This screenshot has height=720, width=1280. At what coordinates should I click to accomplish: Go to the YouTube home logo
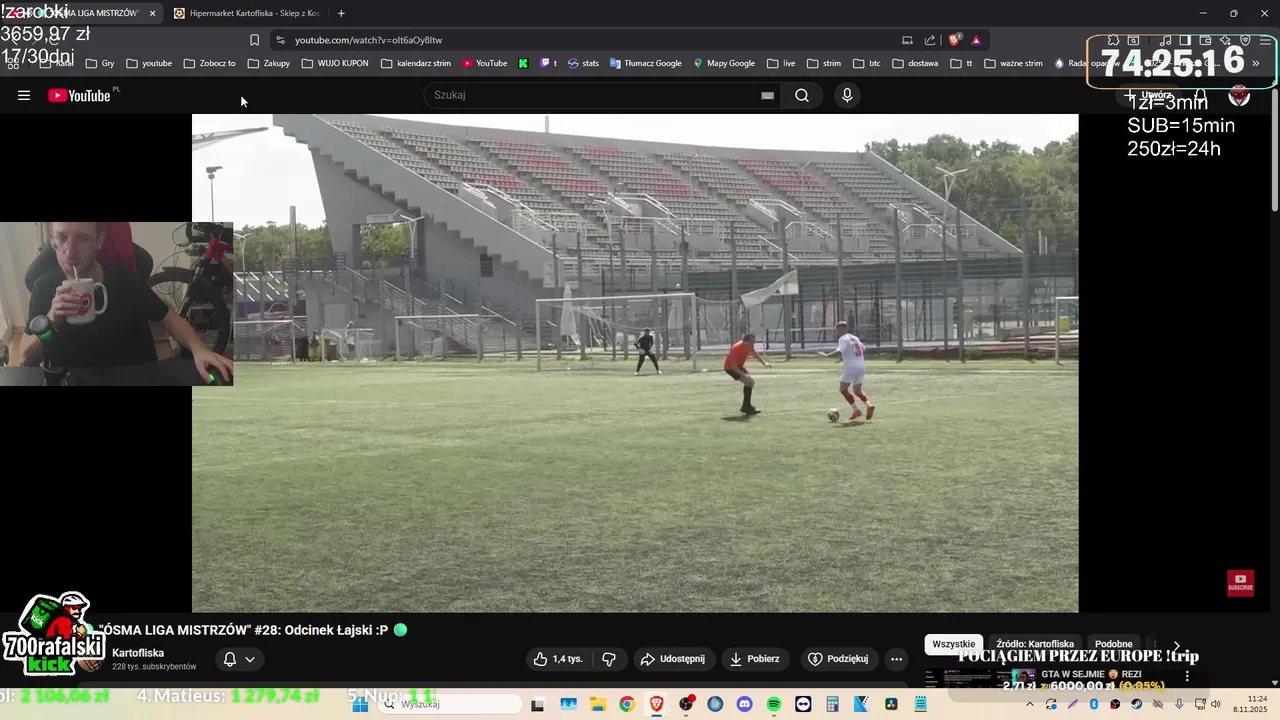[x=79, y=95]
